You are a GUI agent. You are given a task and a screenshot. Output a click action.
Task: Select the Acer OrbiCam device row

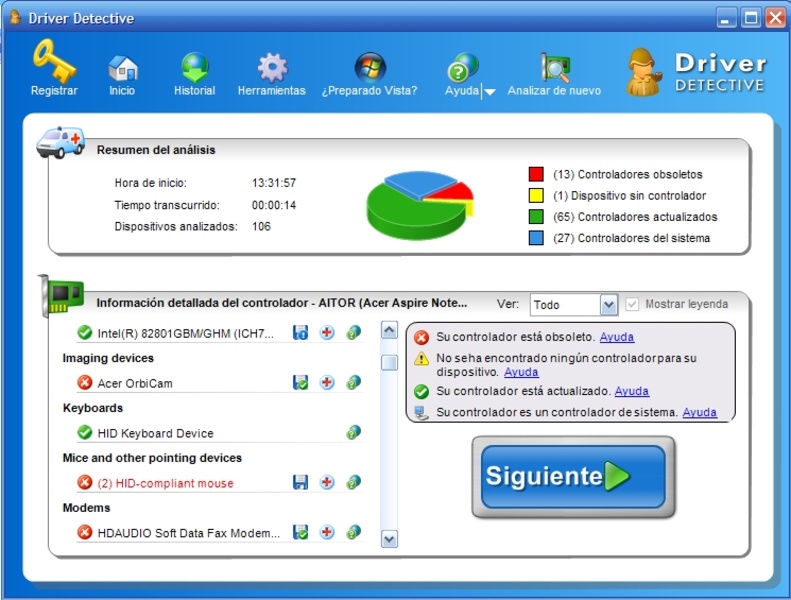(219, 383)
